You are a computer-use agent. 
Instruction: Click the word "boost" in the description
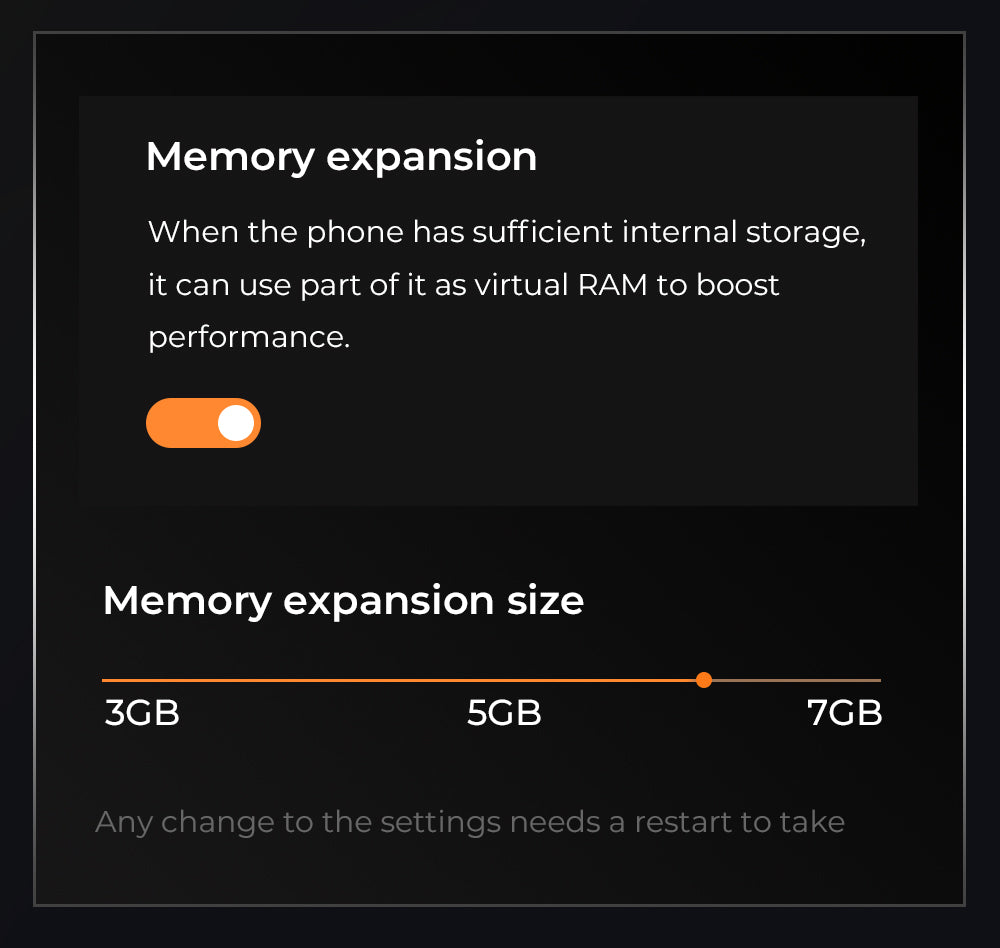[x=737, y=285]
